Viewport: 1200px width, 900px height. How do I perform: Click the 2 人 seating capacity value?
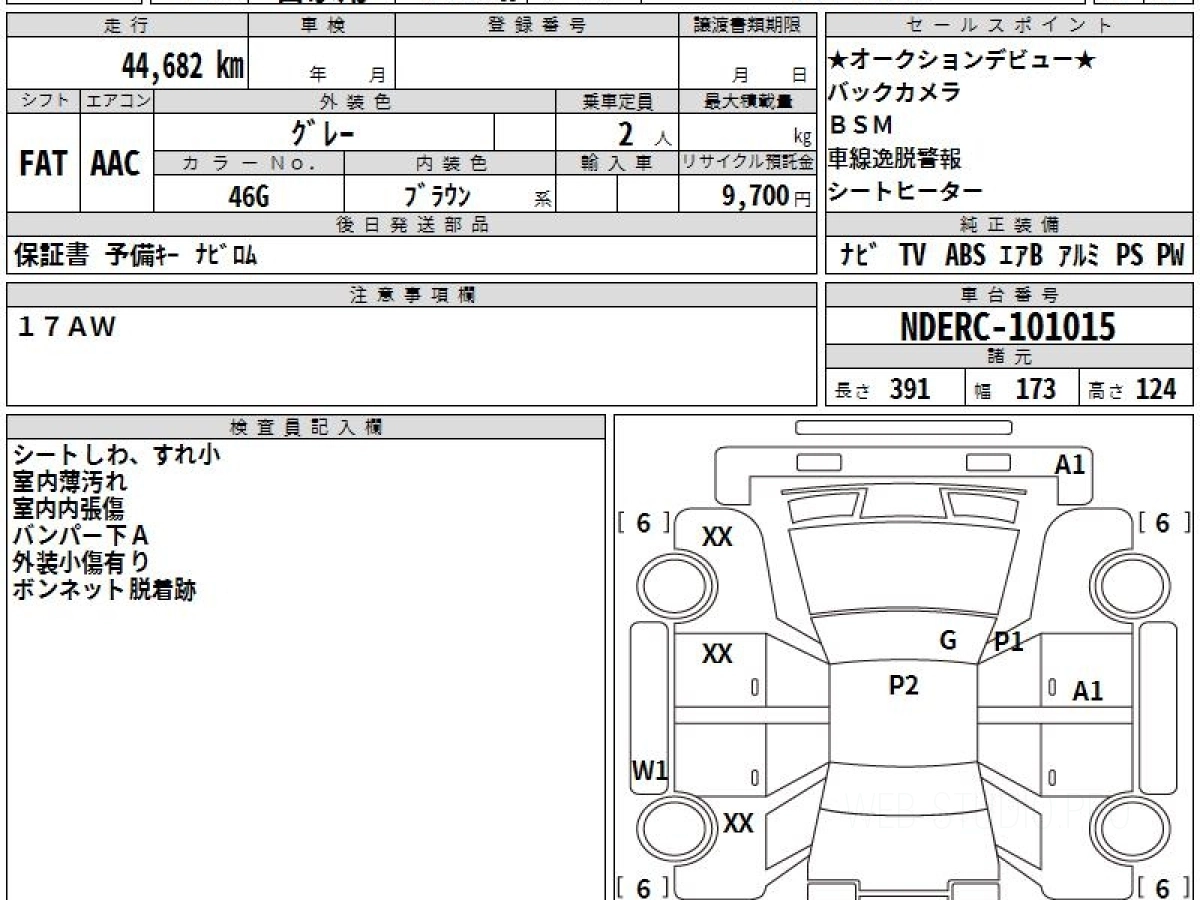(645, 134)
